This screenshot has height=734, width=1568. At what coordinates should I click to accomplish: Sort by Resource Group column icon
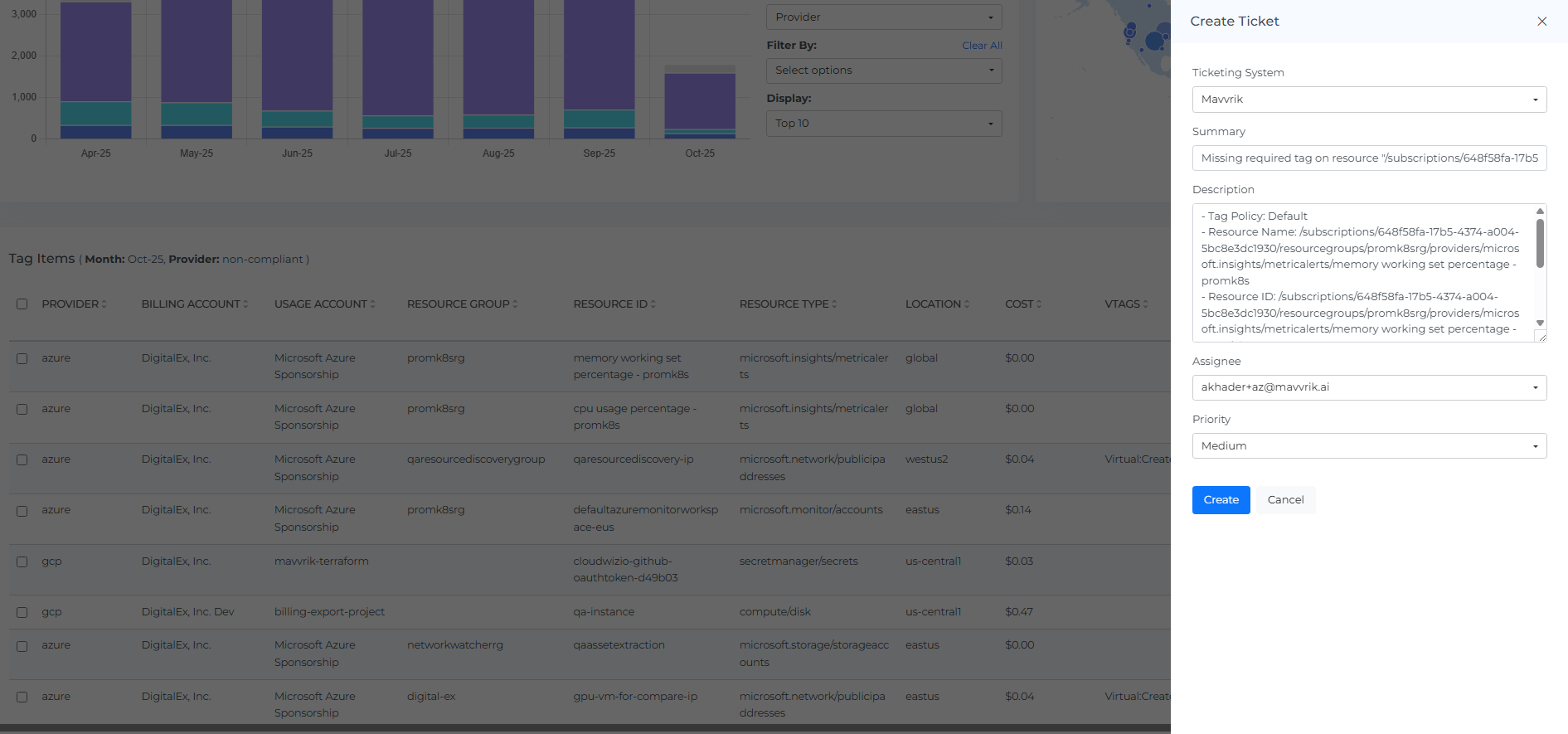(x=515, y=304)
